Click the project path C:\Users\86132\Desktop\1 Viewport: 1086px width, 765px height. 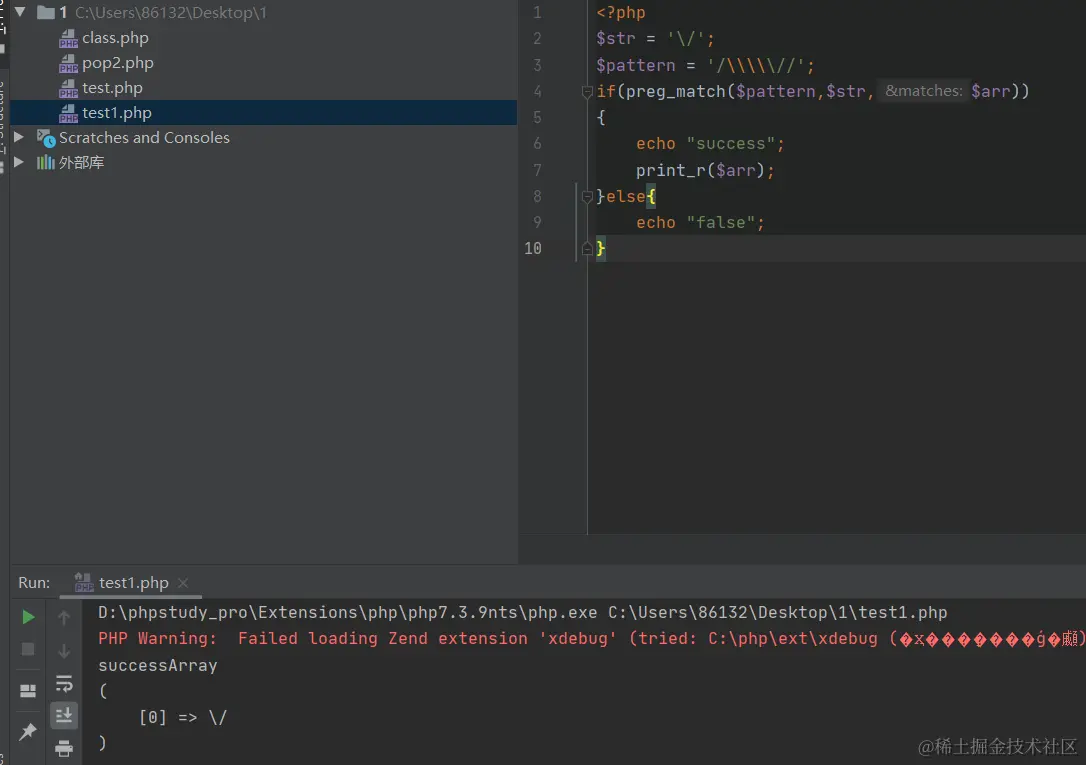[x=170, y=12]
